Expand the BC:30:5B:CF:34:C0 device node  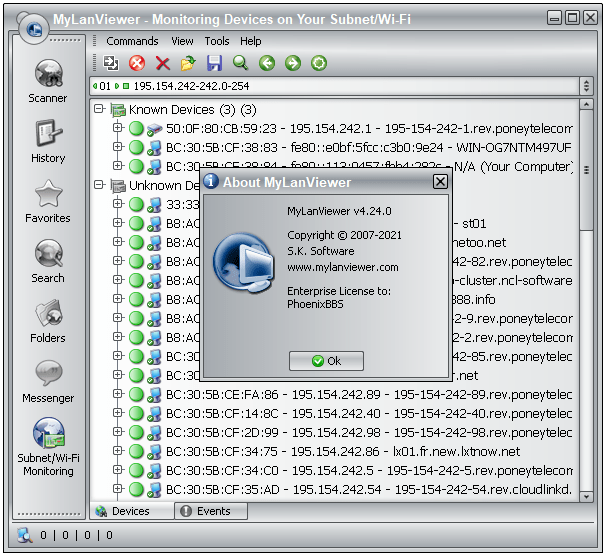(x=117, y=470)
